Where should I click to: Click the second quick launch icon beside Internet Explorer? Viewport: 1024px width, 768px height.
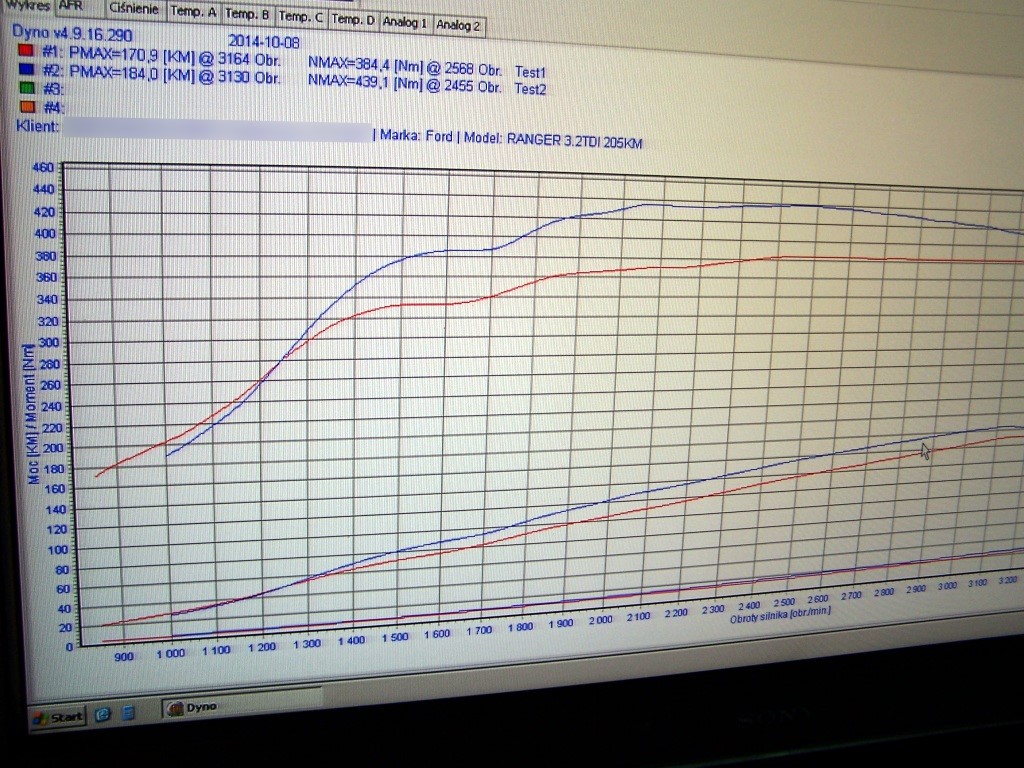(127, 713)
